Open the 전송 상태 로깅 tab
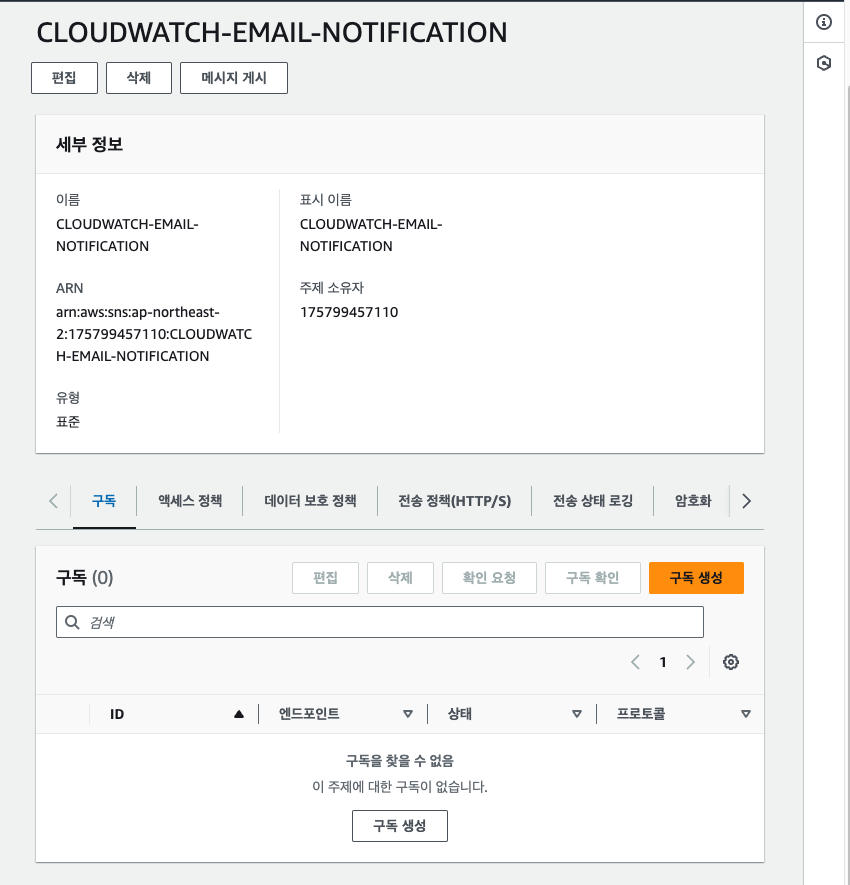 [593, 501]
